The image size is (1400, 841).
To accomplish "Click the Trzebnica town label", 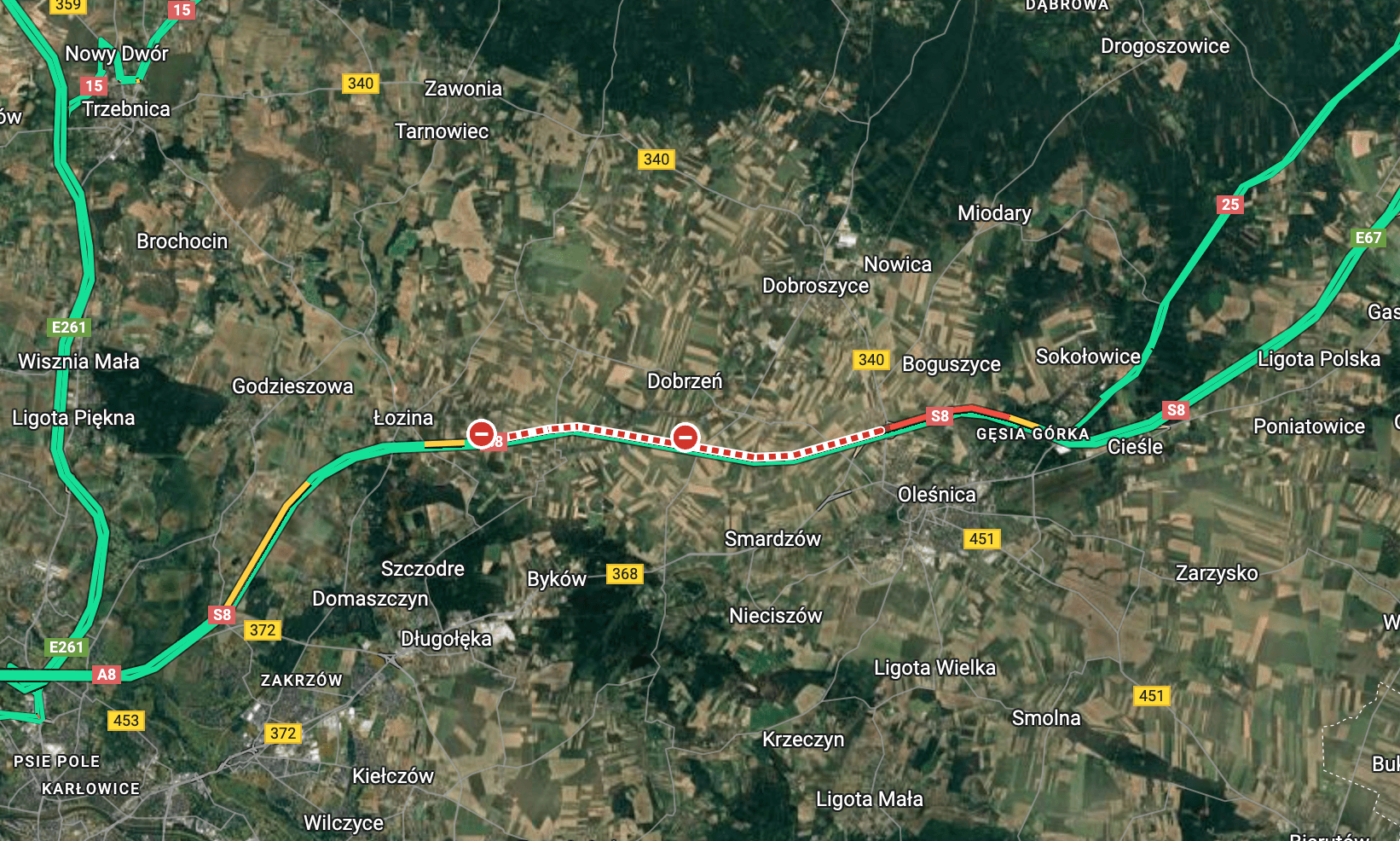I will [x=126, y=109].
